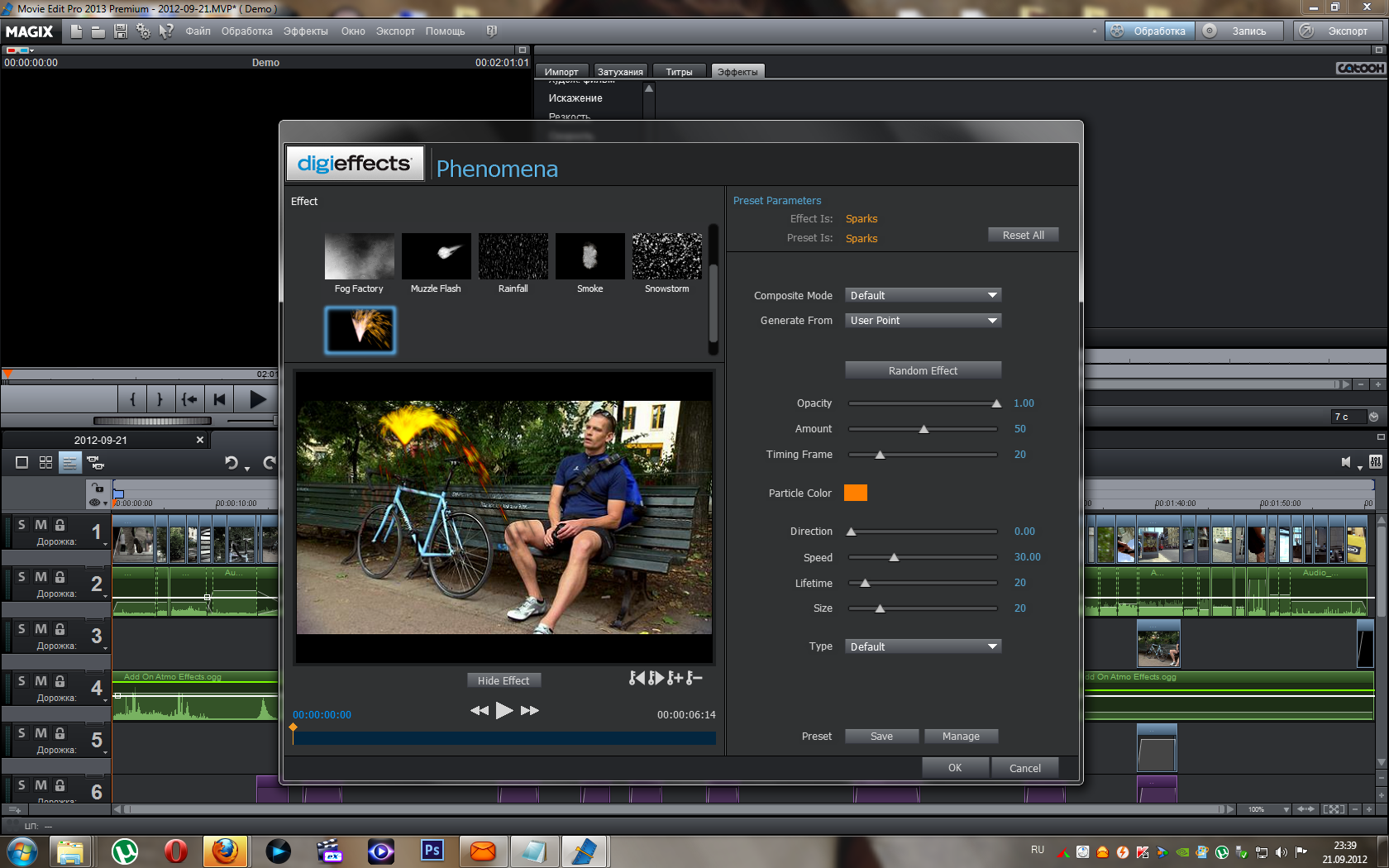1389x868 pixels.
Task: Select the Sparks effect thumbnail
Action: [x=360, y=331]
